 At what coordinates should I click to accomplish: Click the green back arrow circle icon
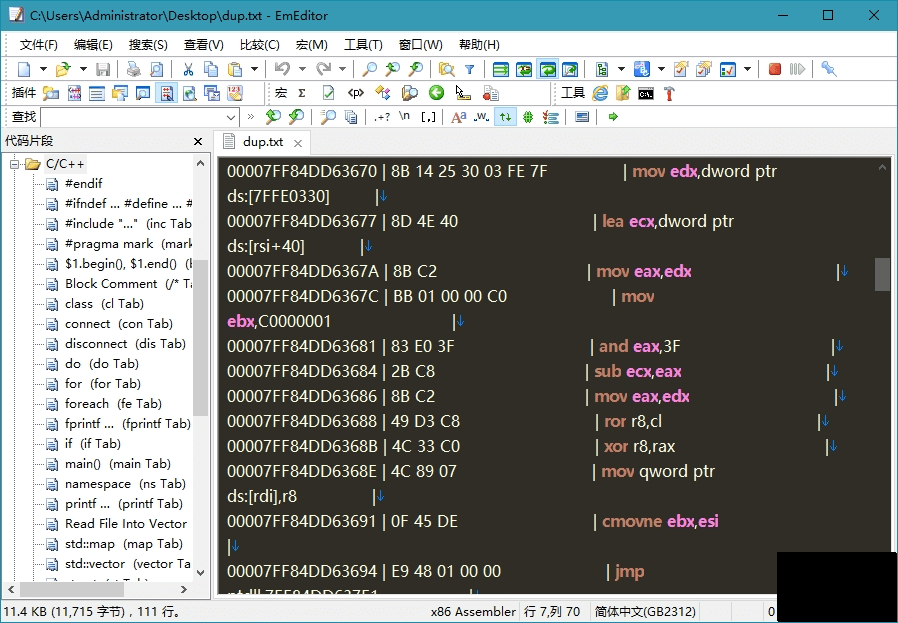pyautogui.click(x=436, y=93)
